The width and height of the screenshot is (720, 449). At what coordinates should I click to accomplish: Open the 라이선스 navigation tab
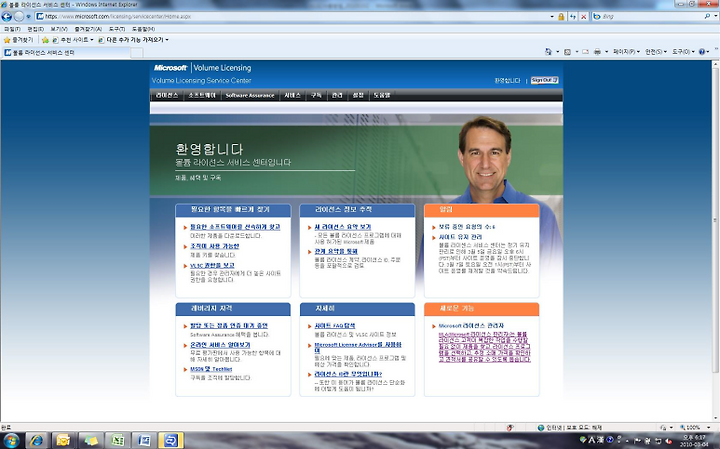167,95
